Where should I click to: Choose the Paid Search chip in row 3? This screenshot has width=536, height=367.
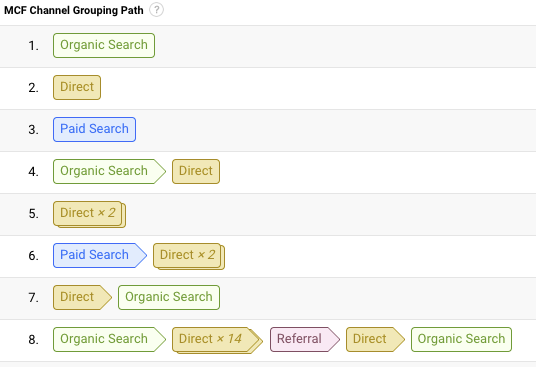(94, 130)
